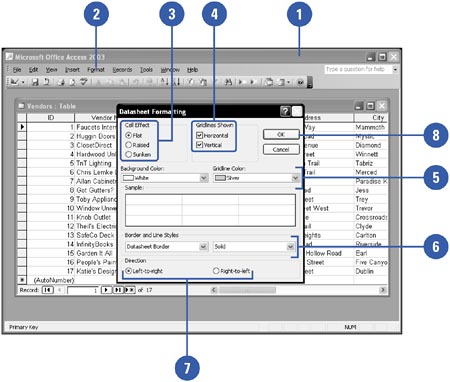Click the Save icon in the toolbar
This screenshot has width=450, height=382.
(35, 82)
